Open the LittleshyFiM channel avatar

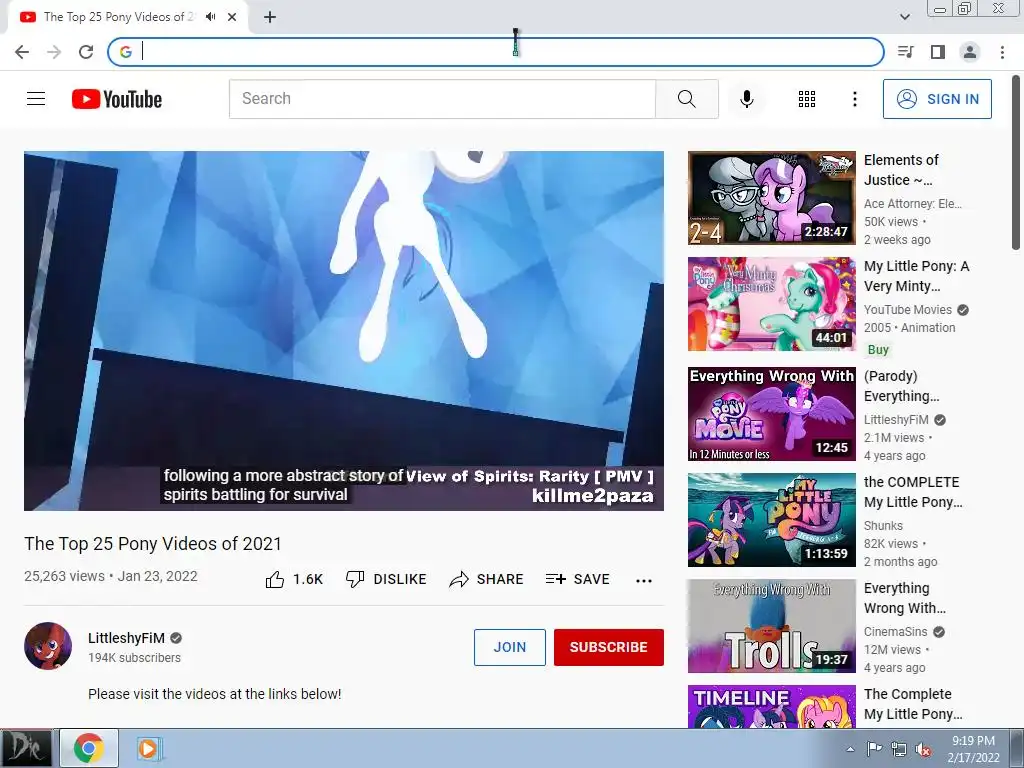coord(48,646)
